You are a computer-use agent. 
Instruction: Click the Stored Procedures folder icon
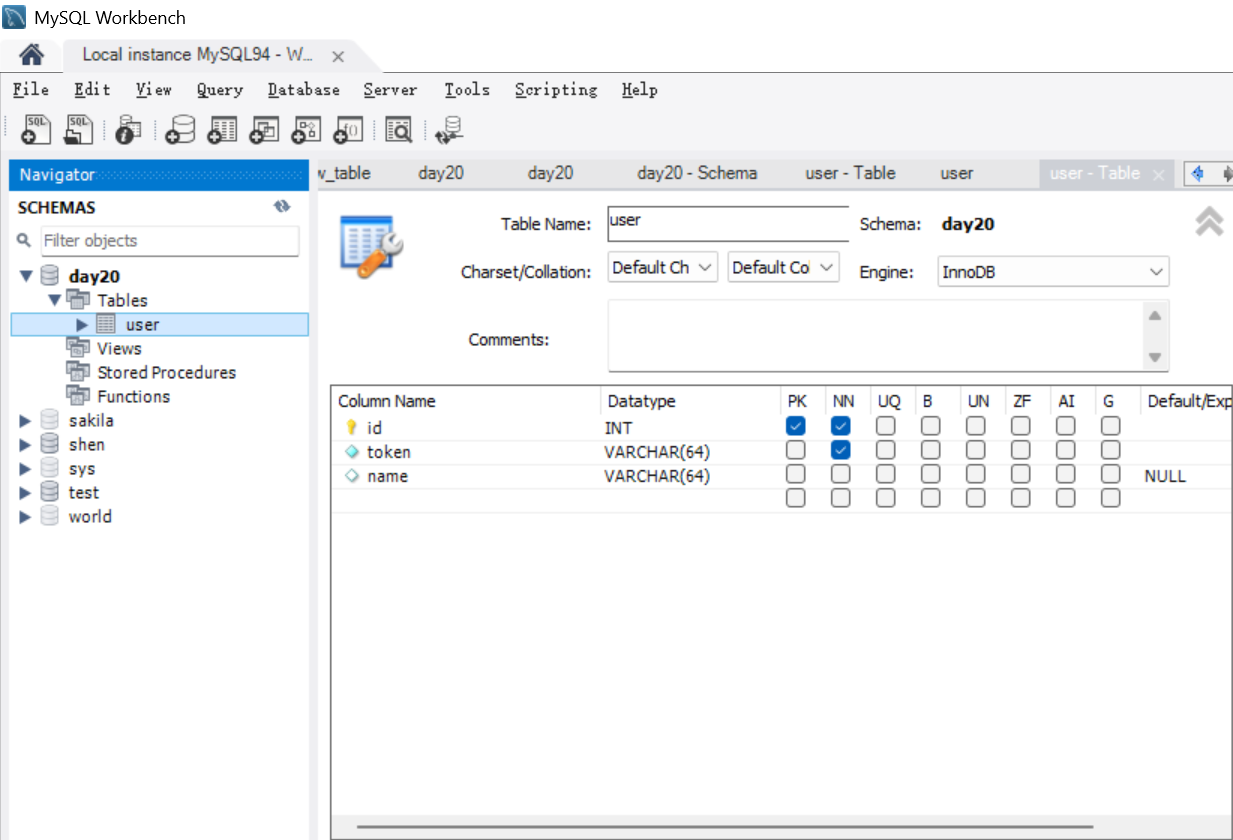point(78,371)
